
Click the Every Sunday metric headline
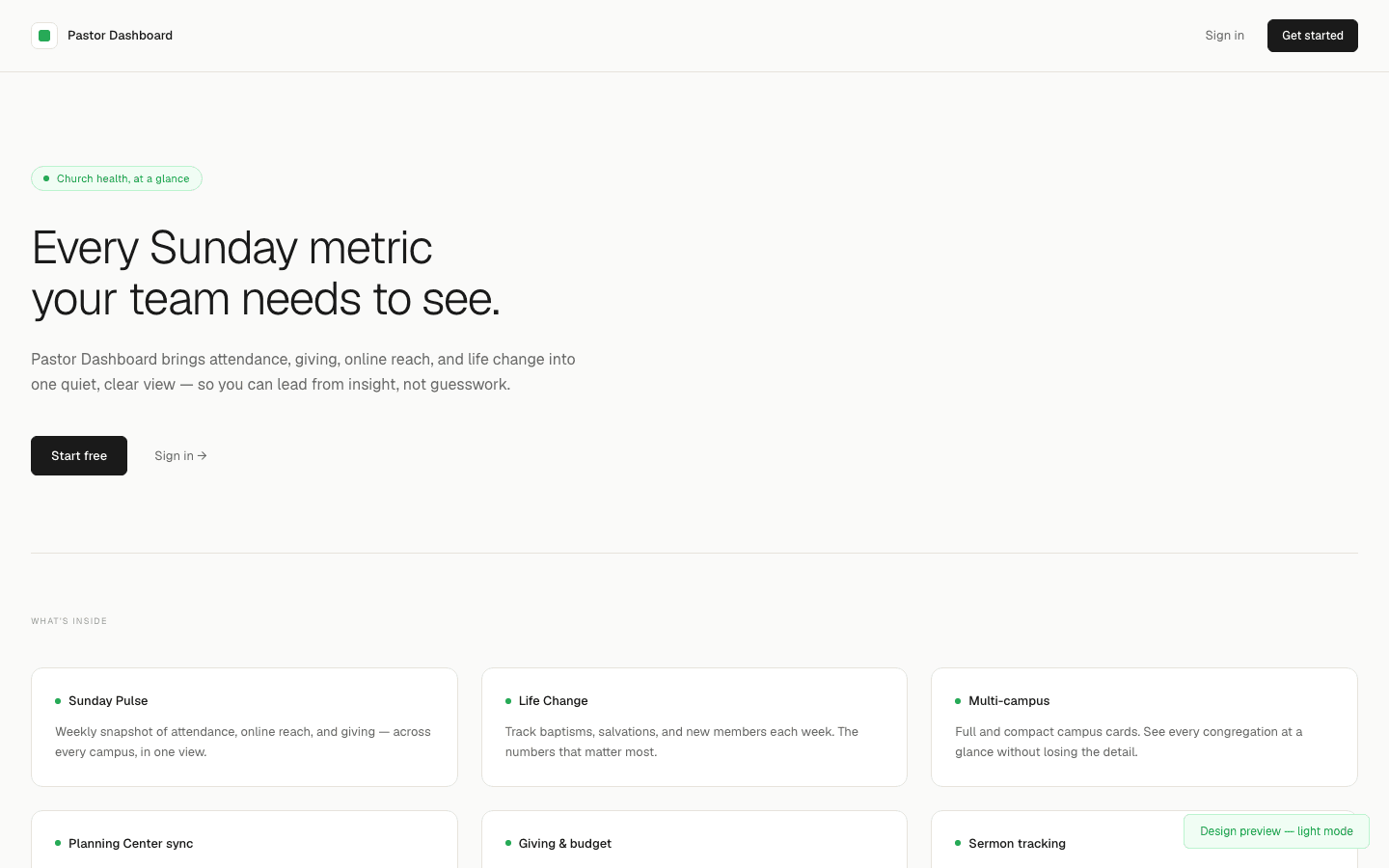coord(266,273)
